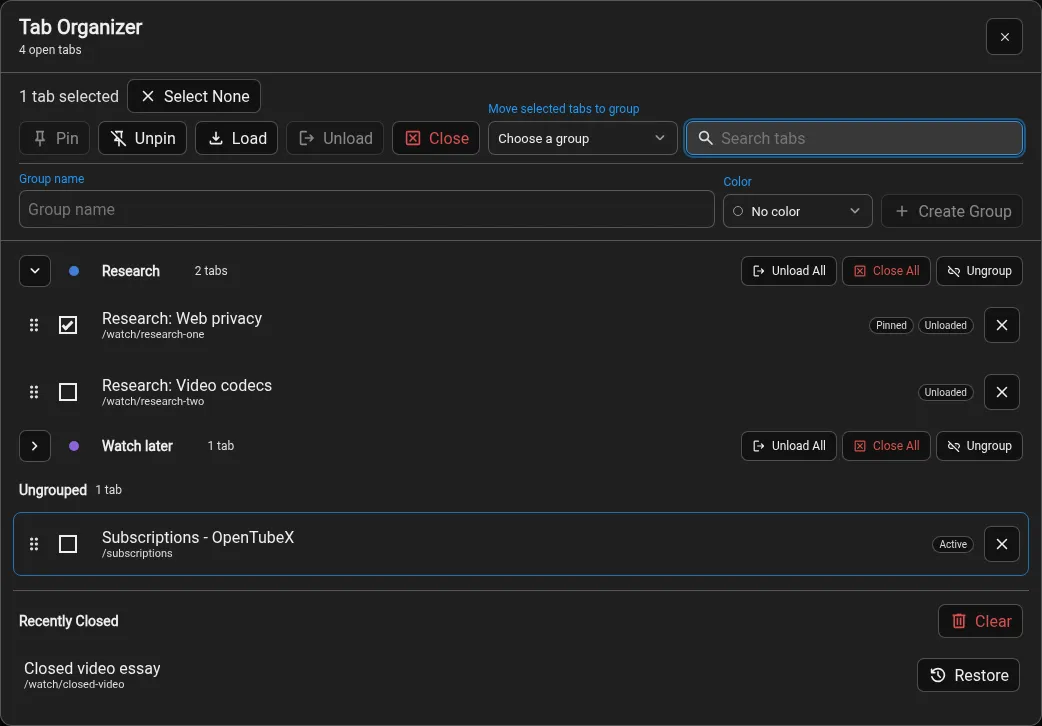Click the /watch/closed-video path
Screen dimensions: 1042x726
click(74, 684)
